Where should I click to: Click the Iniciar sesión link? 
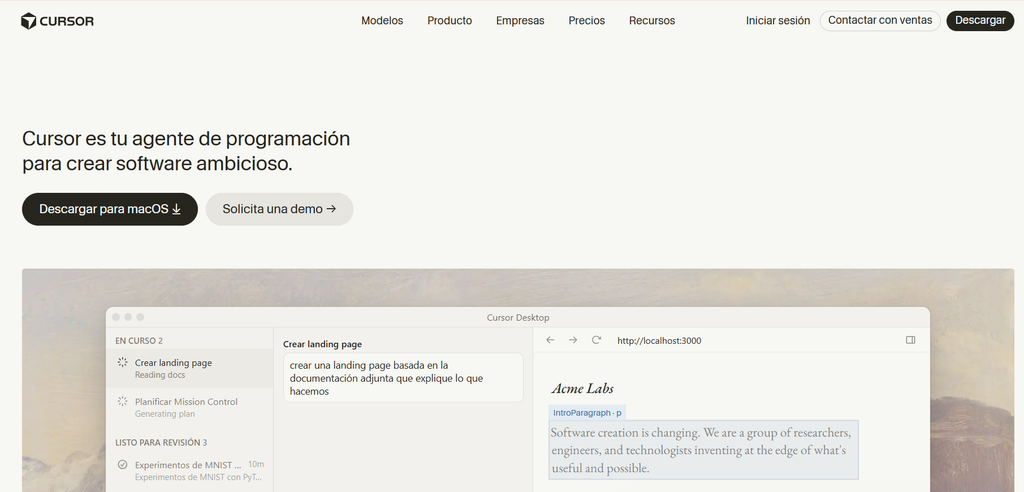click(778, 21)
